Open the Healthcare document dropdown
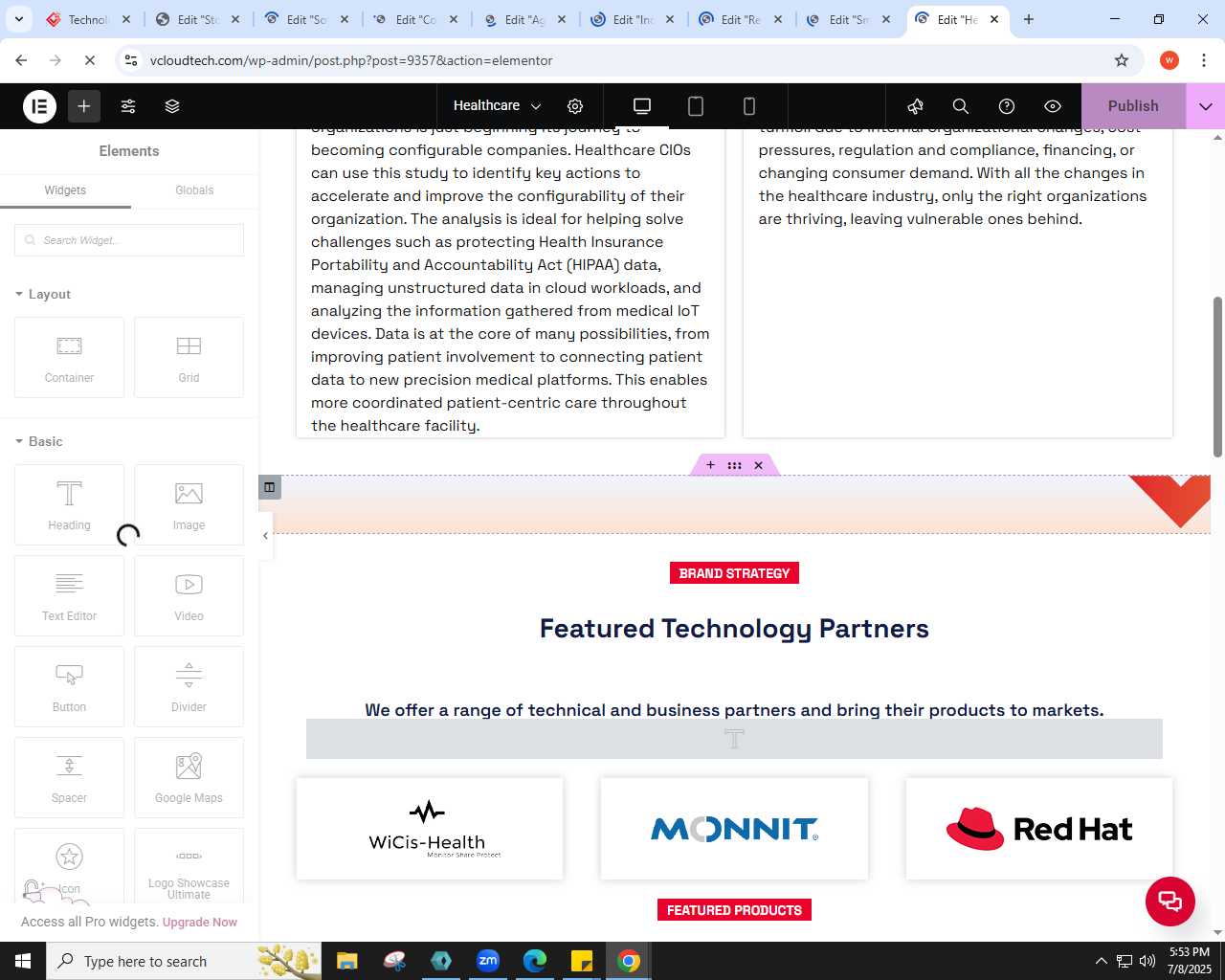 pyautogui.click(x=497, y=106)
